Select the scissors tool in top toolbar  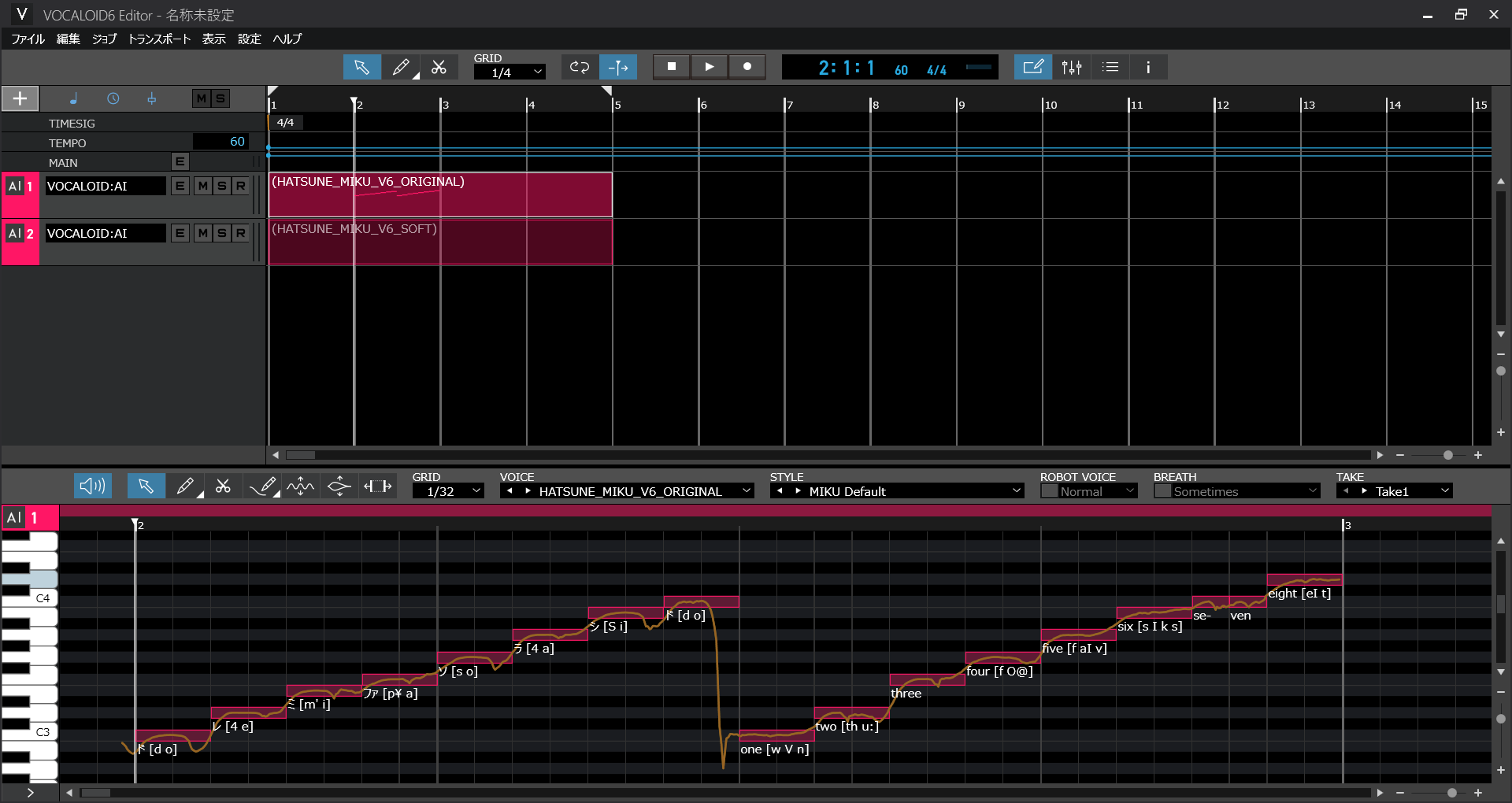(439, 67)
